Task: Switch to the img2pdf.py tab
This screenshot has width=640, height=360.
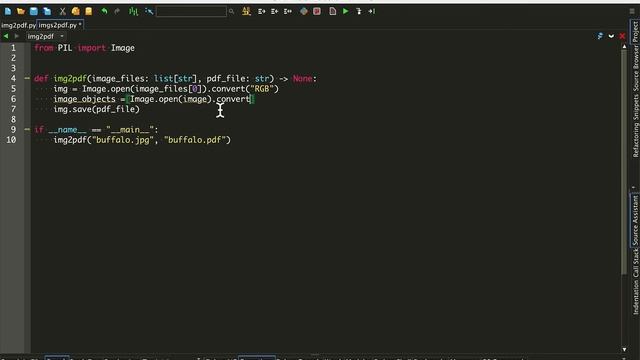Action: coord(18,25)
